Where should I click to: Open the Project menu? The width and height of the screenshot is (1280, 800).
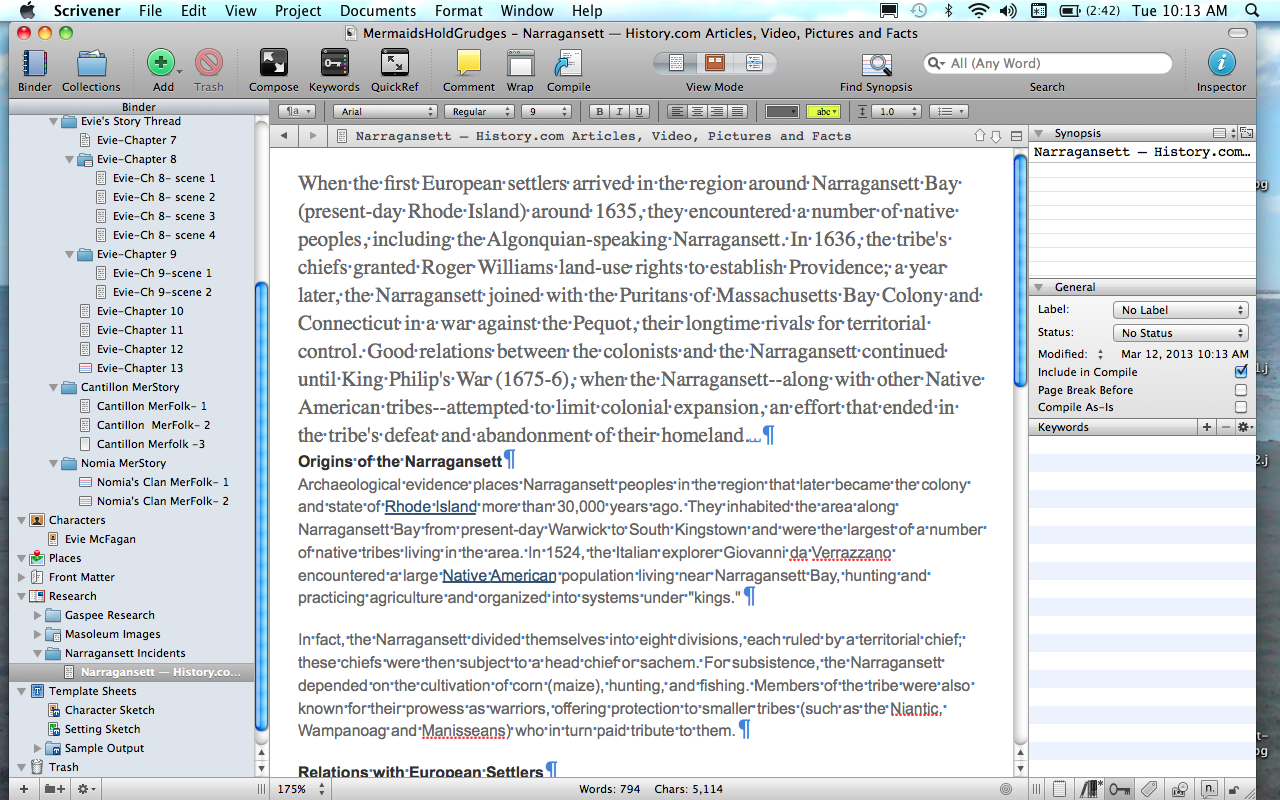point(298,11)
